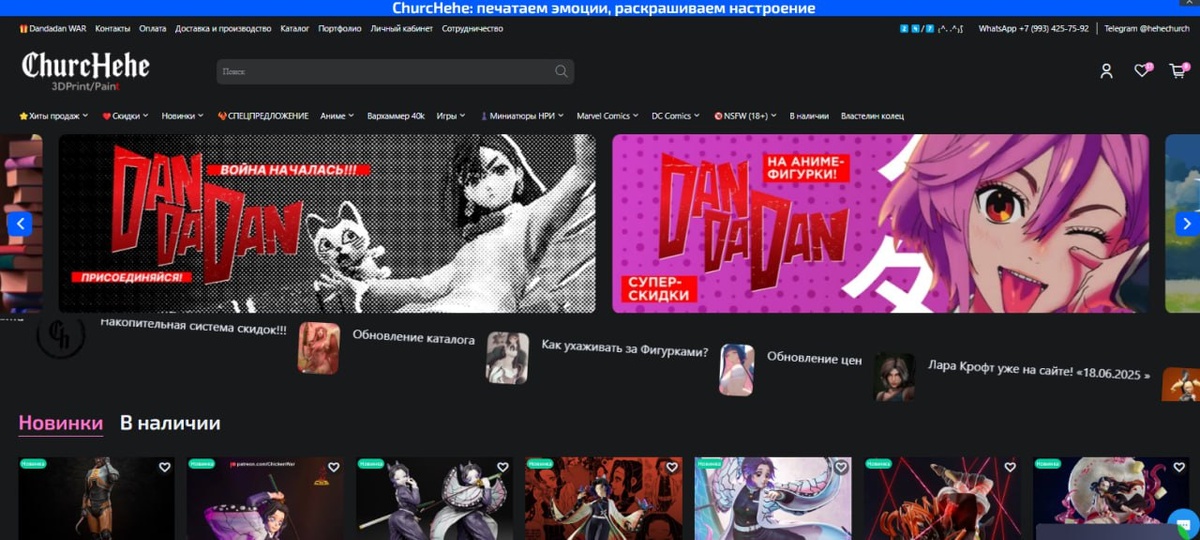Open the Портфолио link
The image size is (1200, 540).
click(x=340, y=29)
